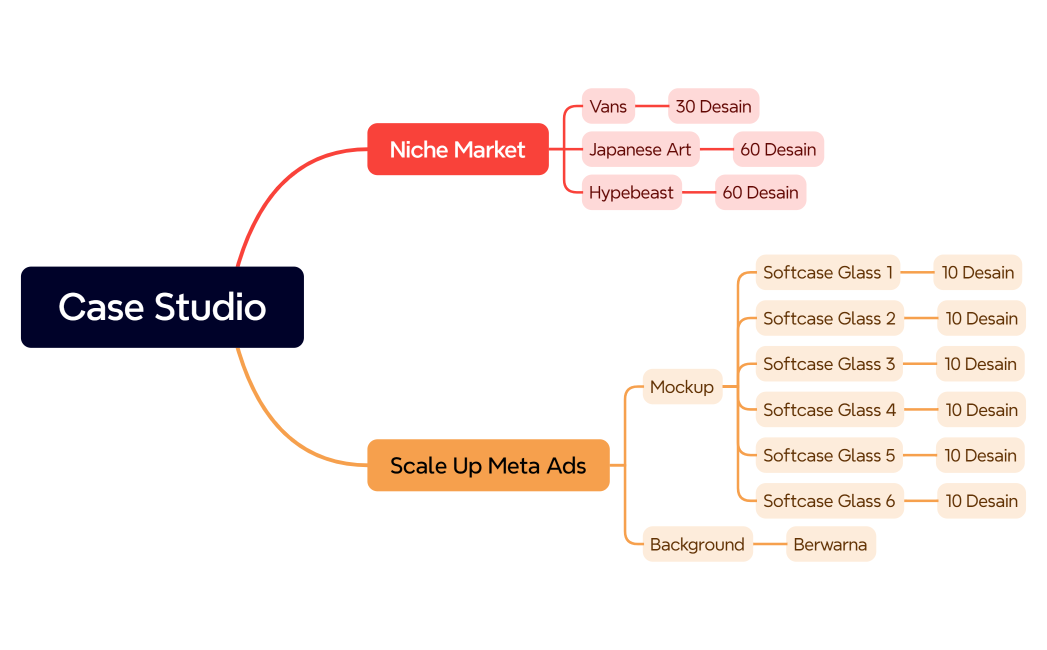Select the Softcase Glass 4 node

coord(829,410)
